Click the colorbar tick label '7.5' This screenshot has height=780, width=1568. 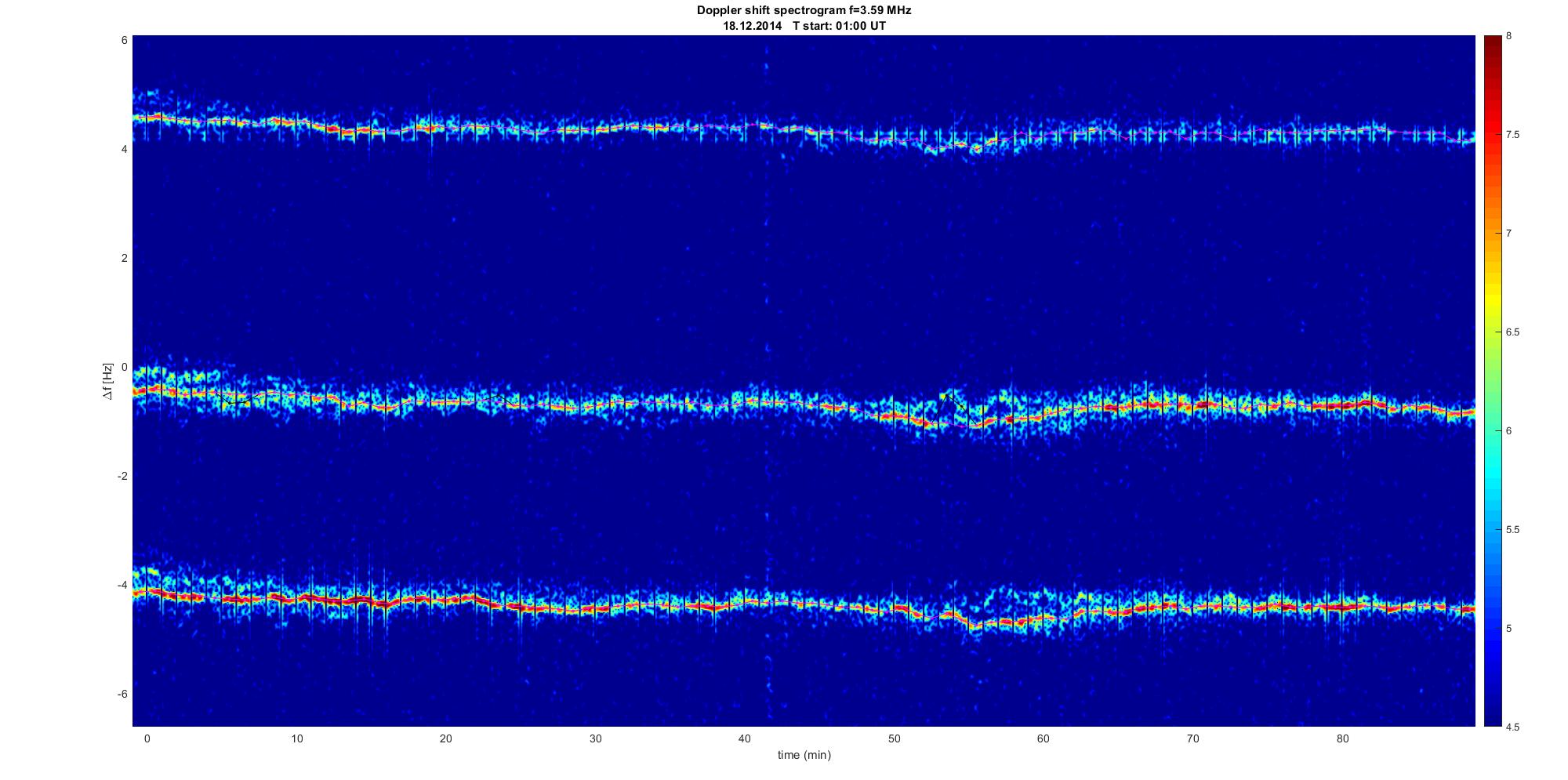click(x=1512, y=135)
